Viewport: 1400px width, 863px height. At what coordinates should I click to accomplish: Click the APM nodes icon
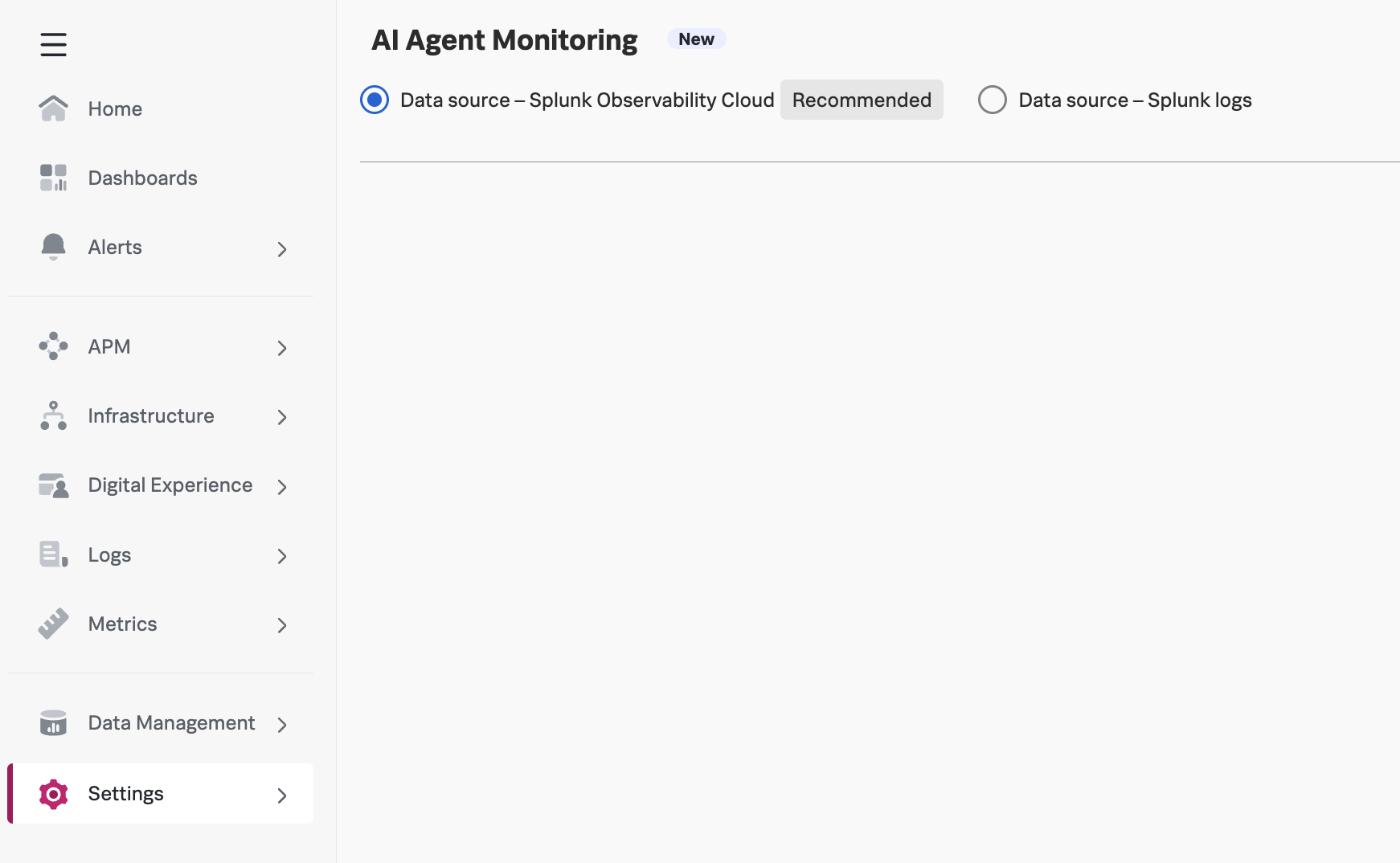tap(53, 346)
